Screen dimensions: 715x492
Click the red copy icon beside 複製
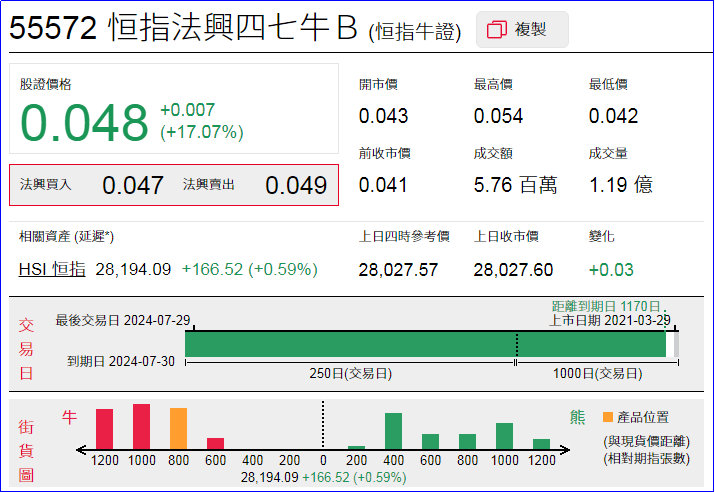(497, 30)
